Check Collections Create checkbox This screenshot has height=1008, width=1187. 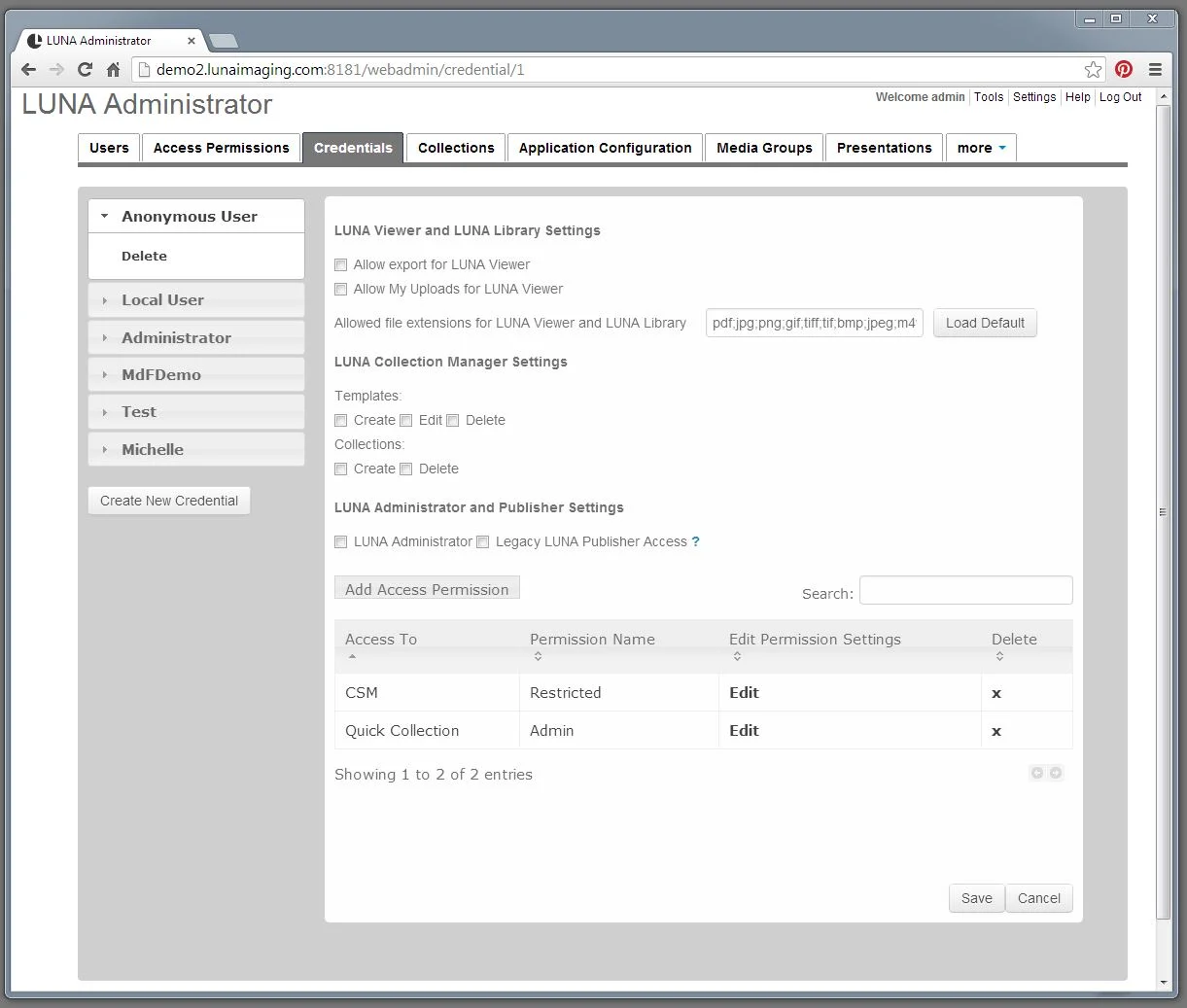pos(341,469)
